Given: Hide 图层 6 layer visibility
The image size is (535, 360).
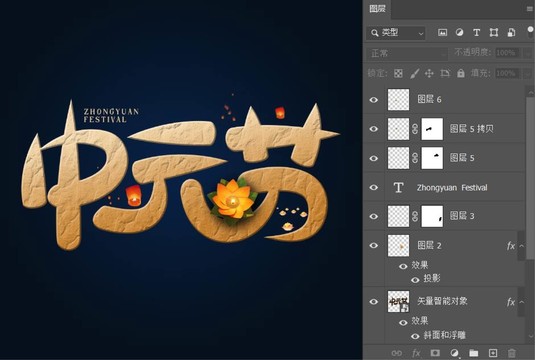Looking at the screenshot, I should (374, 100).
